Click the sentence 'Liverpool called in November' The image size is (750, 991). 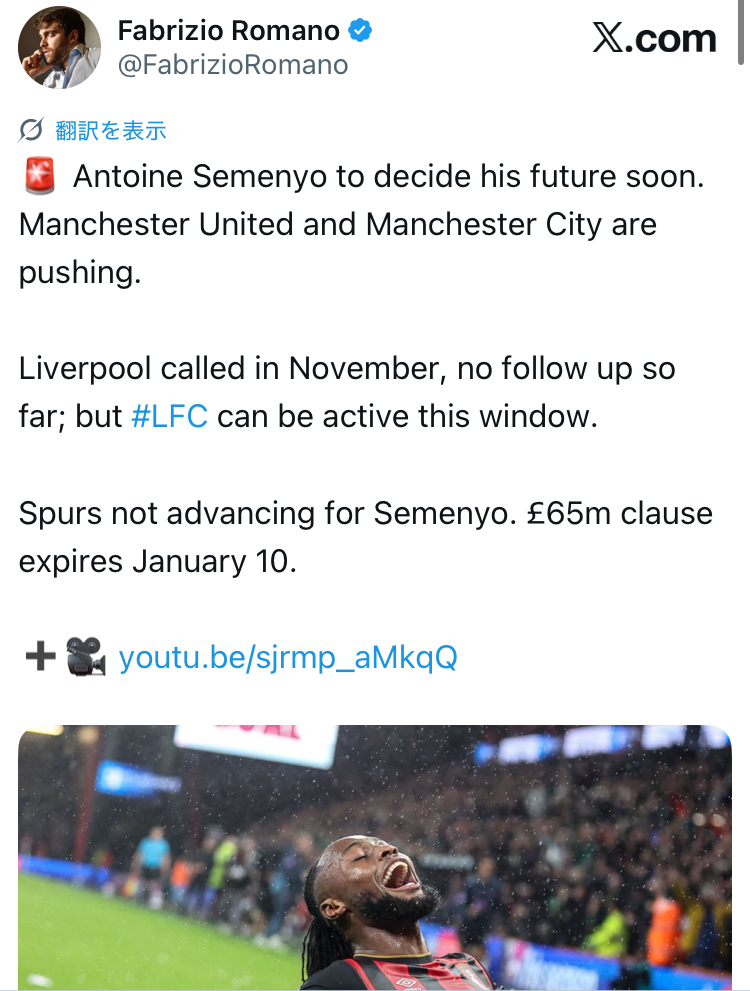click(x=230, y=369)
